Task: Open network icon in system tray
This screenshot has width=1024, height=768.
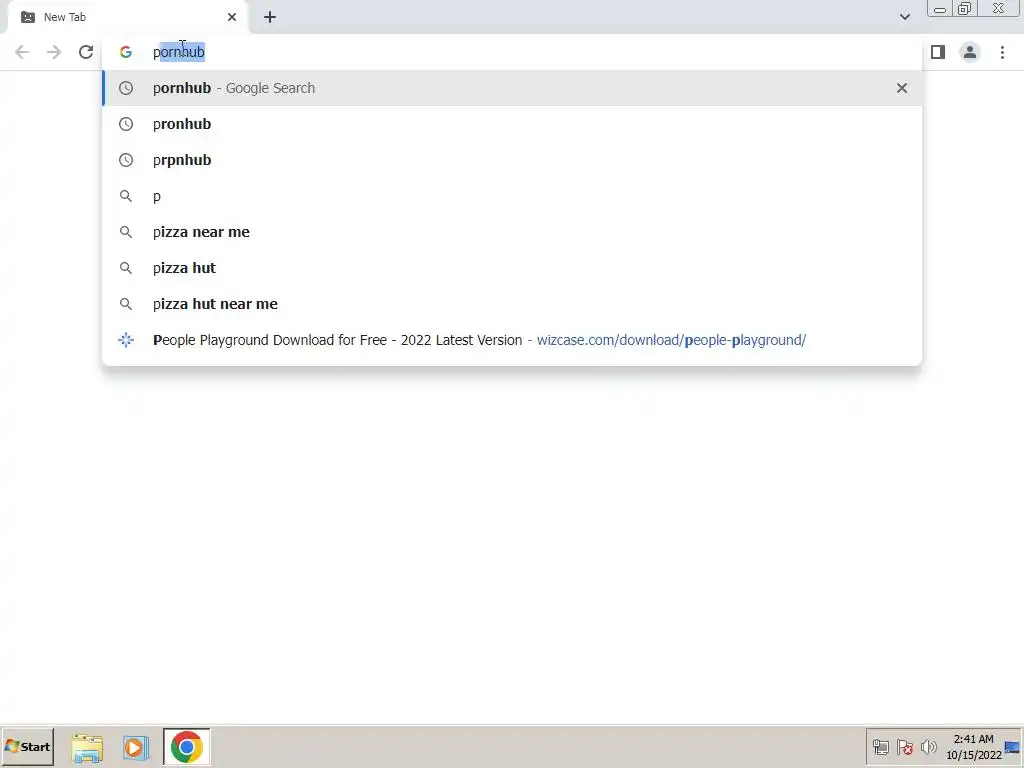Action: (x=880, y=747)
